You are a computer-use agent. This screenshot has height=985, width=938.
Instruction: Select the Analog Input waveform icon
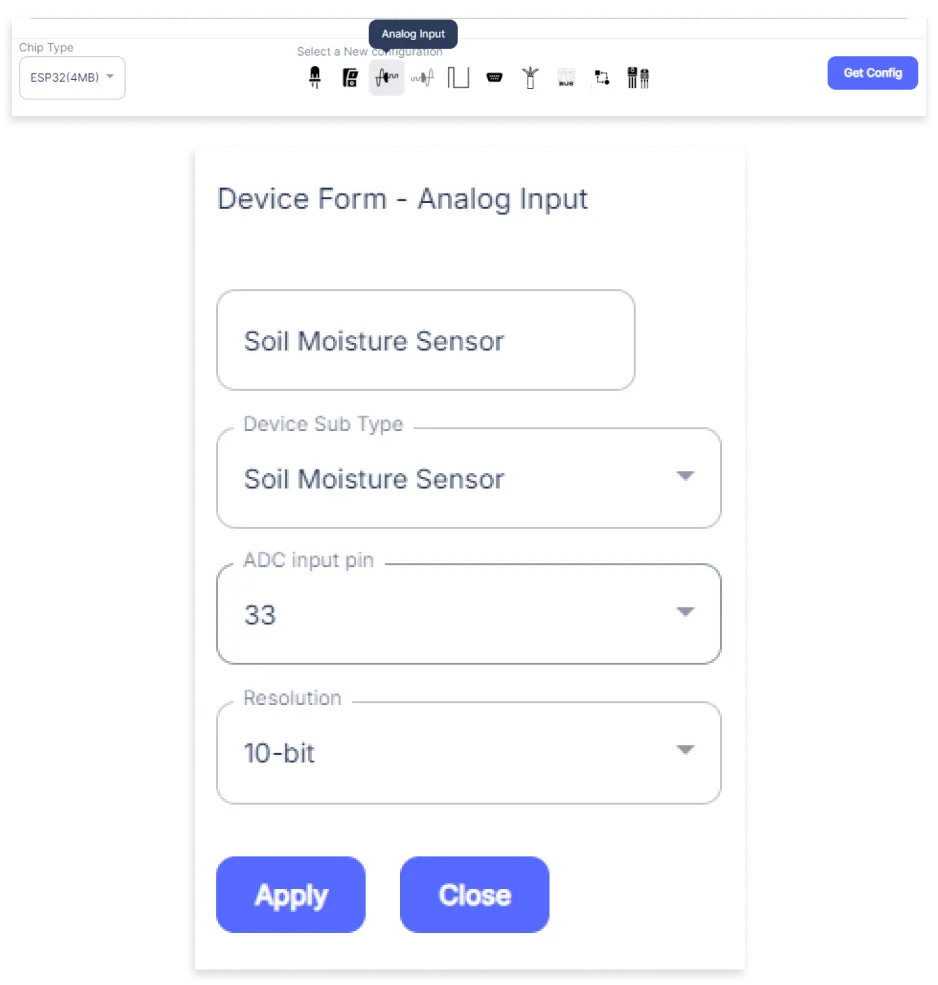tap(386, 78)
